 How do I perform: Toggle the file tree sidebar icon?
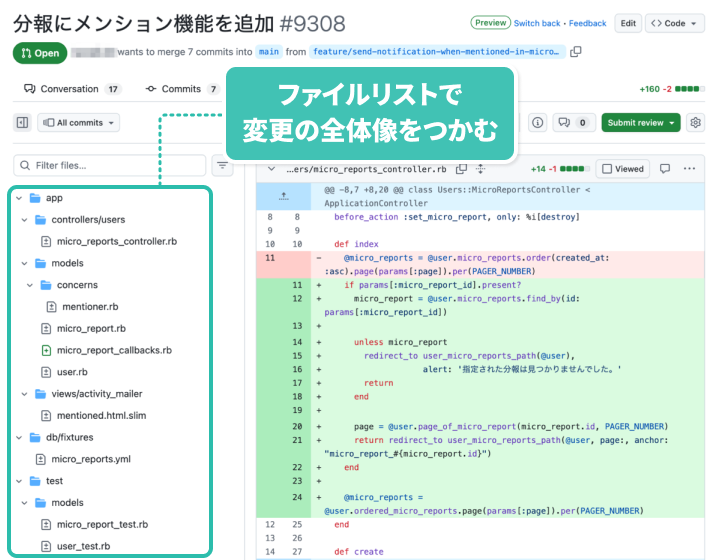pyautogui.click(x=22, y=123)
